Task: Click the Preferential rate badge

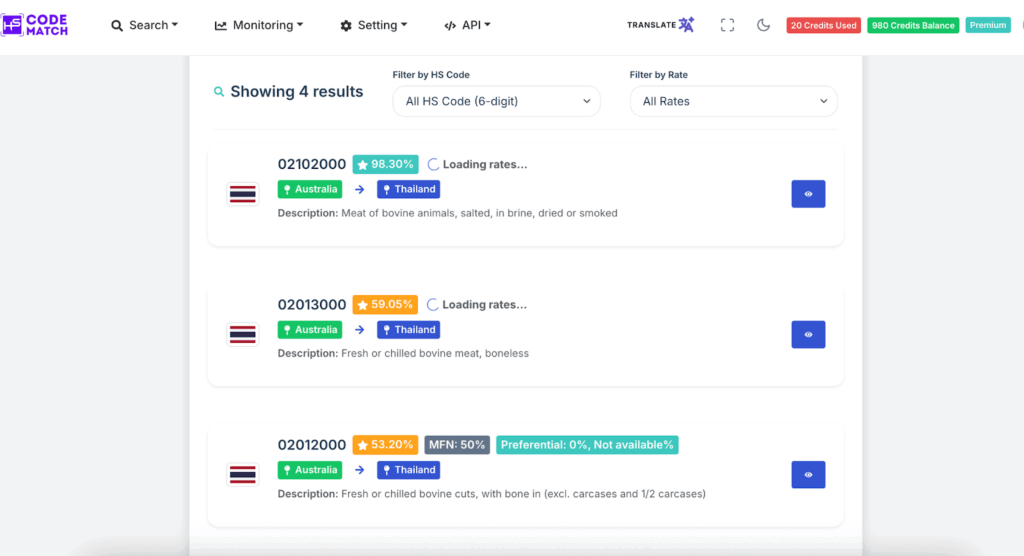Action: (587, 444)
